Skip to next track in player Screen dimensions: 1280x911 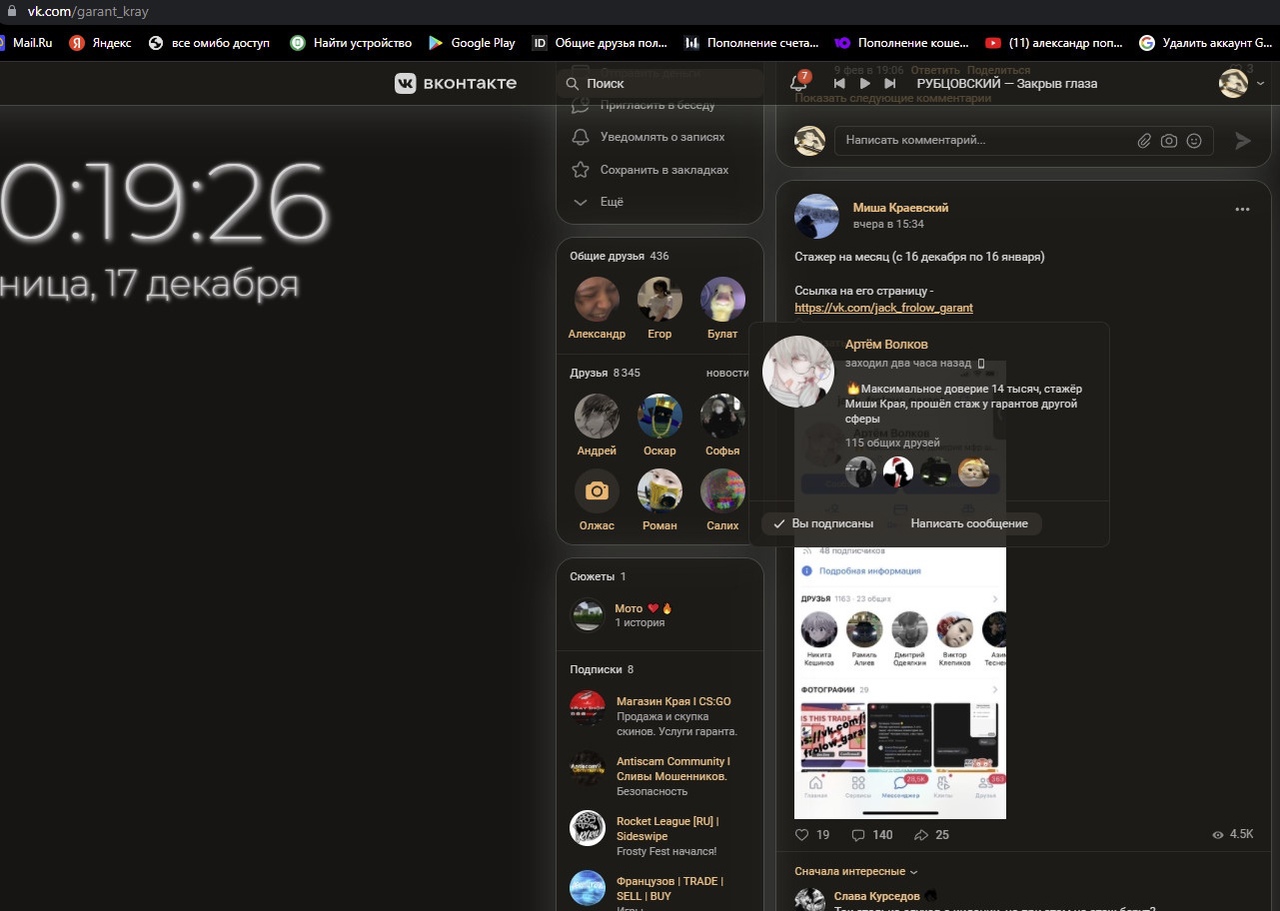click(890, 84)
